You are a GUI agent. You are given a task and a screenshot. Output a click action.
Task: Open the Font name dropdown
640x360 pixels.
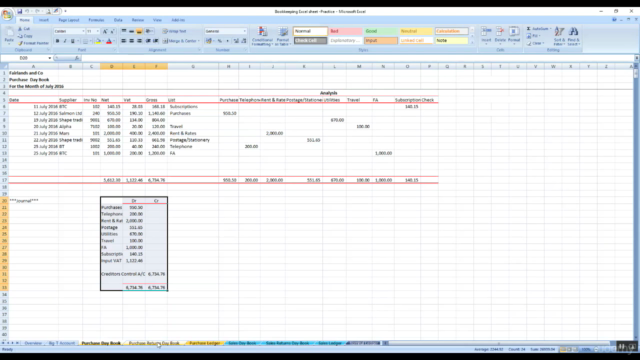click(x=83, y=31)
